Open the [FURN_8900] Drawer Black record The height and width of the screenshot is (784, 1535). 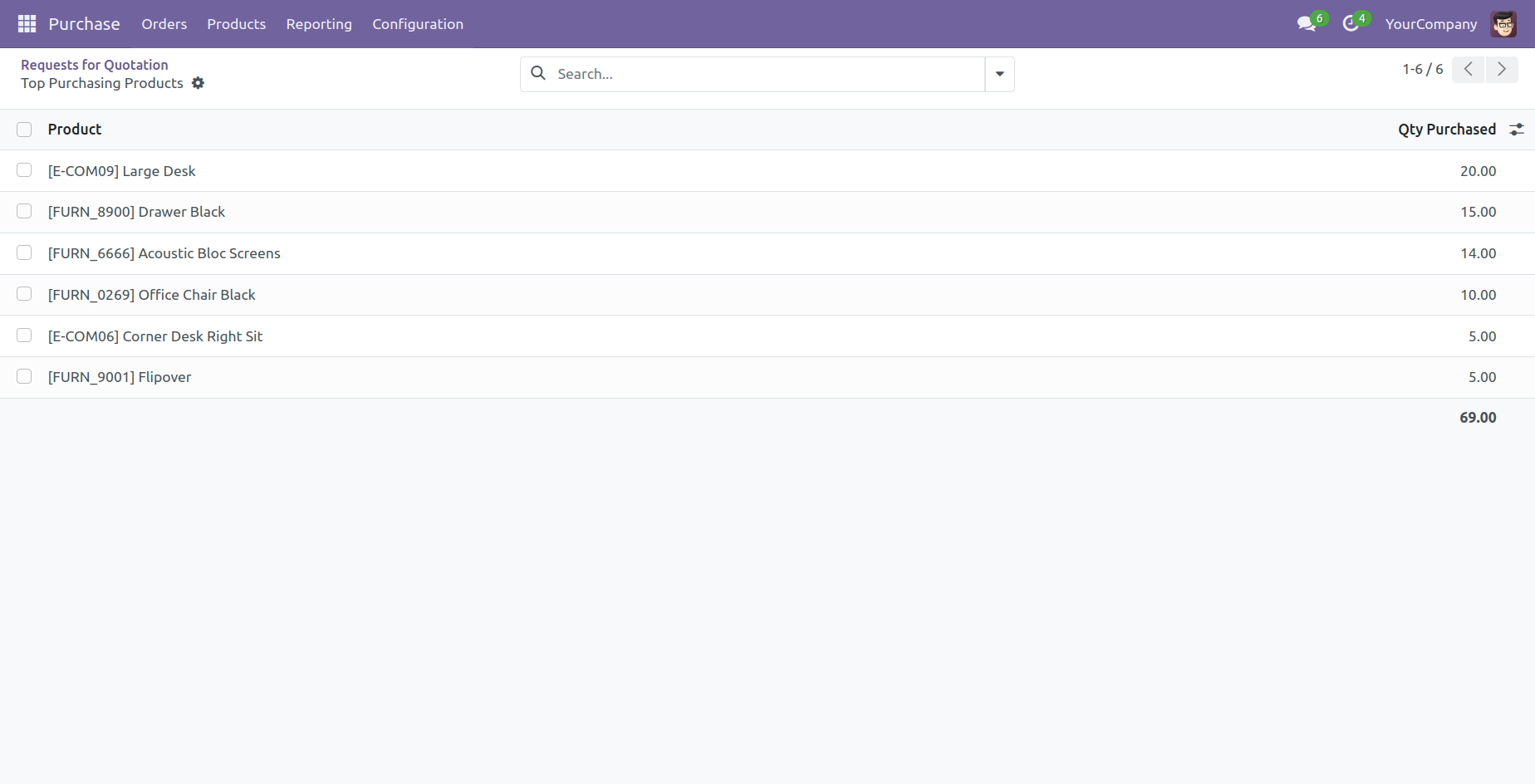click(137, 212)
